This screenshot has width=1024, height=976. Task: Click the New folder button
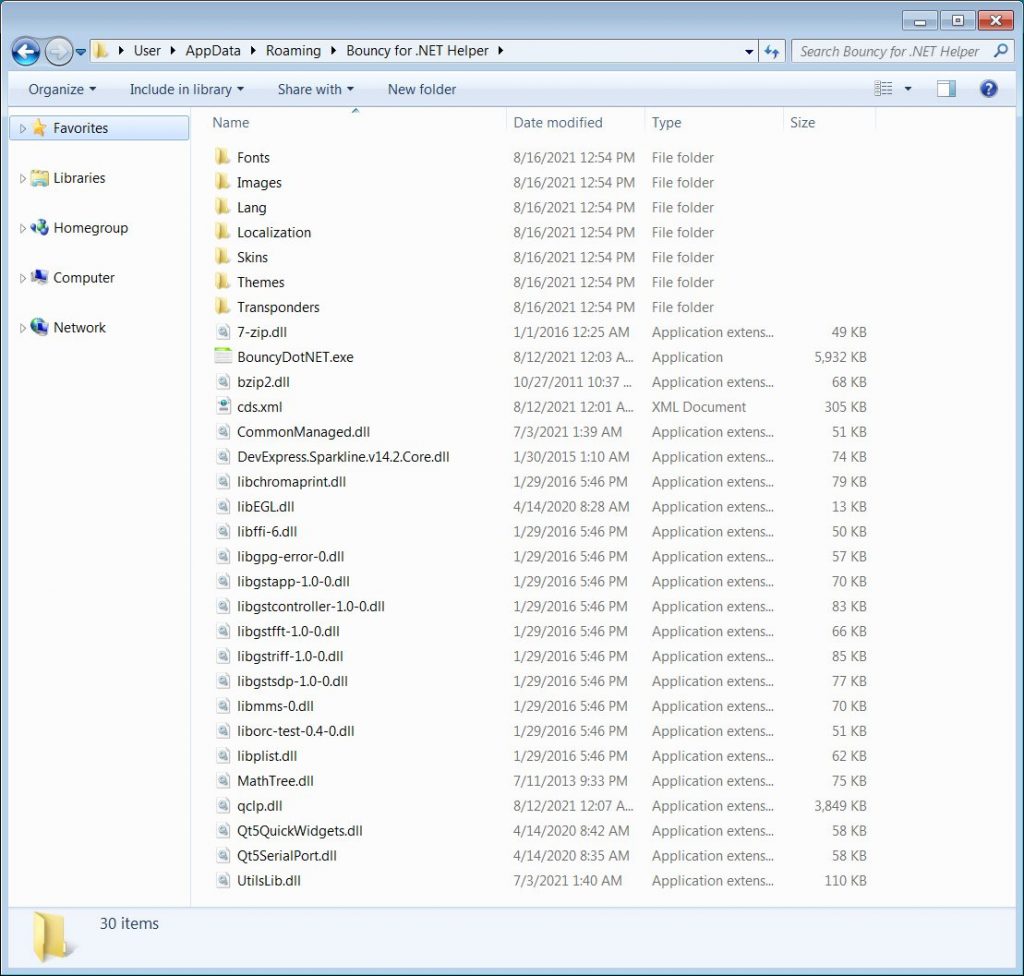click(x=421, y=89)
